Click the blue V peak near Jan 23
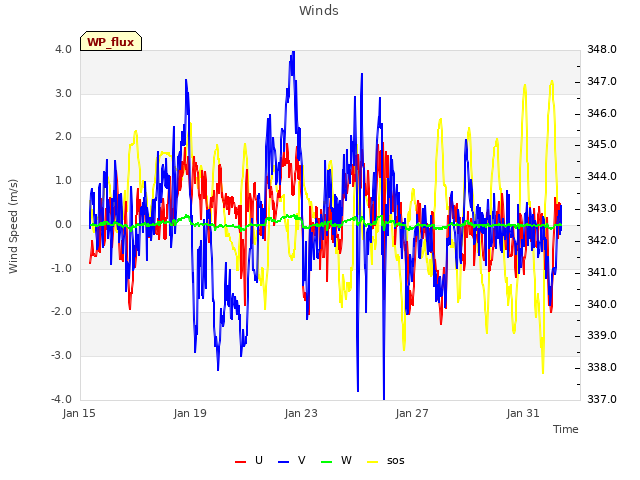This screenshot has width=640, height=480. (x=293, y=53)
